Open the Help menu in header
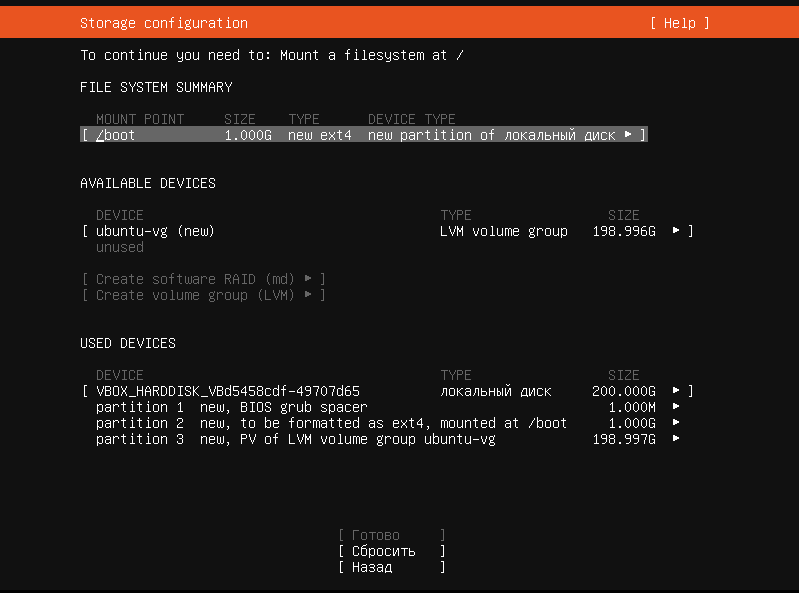The image size is (799, 593). pyautogui.click(x=679, y=23)
